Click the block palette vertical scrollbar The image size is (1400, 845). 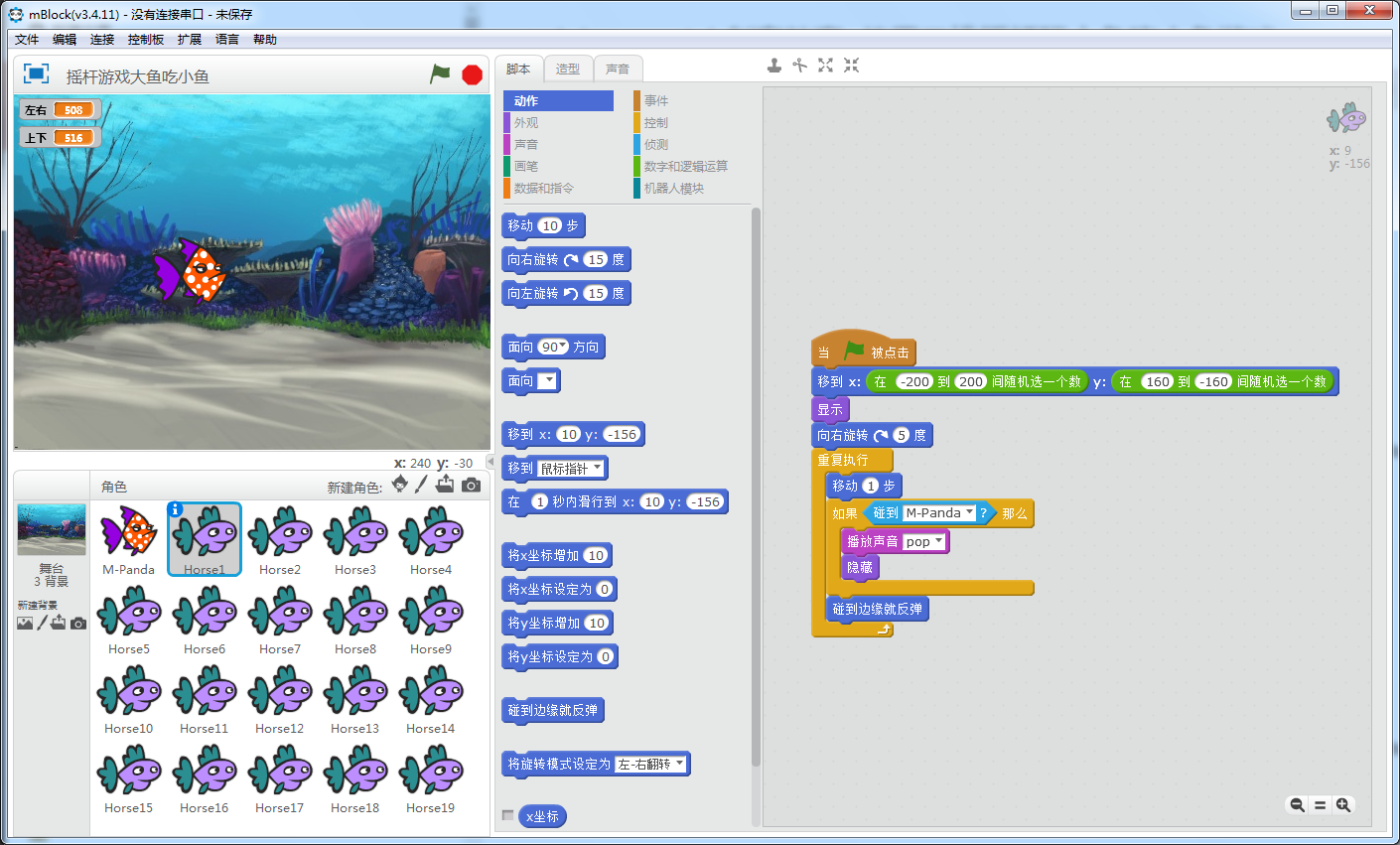[756, 487]
